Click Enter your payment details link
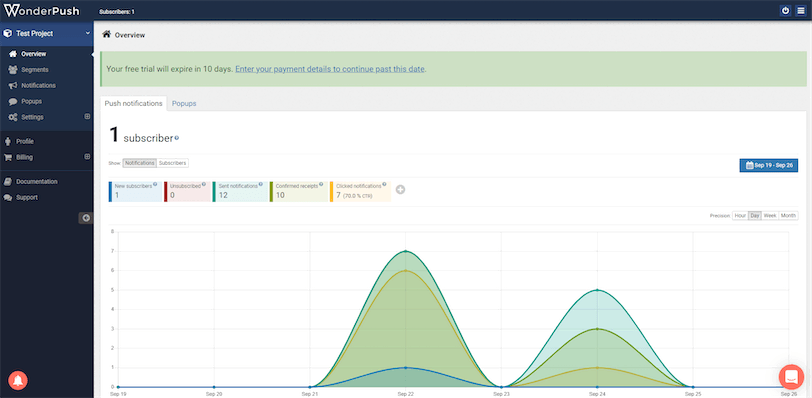This screenshot has height=398, width=812. pyautogui.click(x=330, y=69)
